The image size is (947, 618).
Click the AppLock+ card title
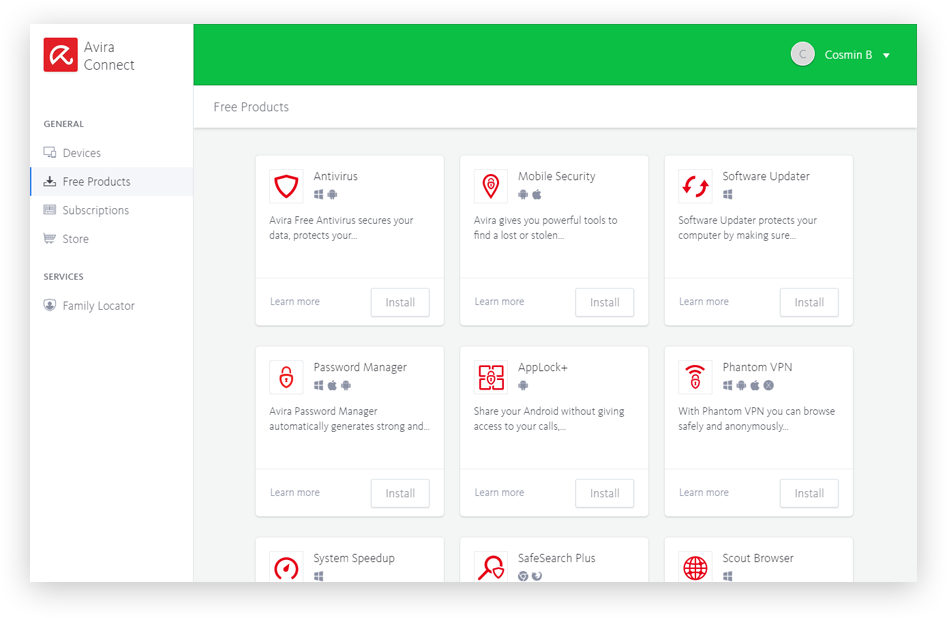click(x=542, y=367)
